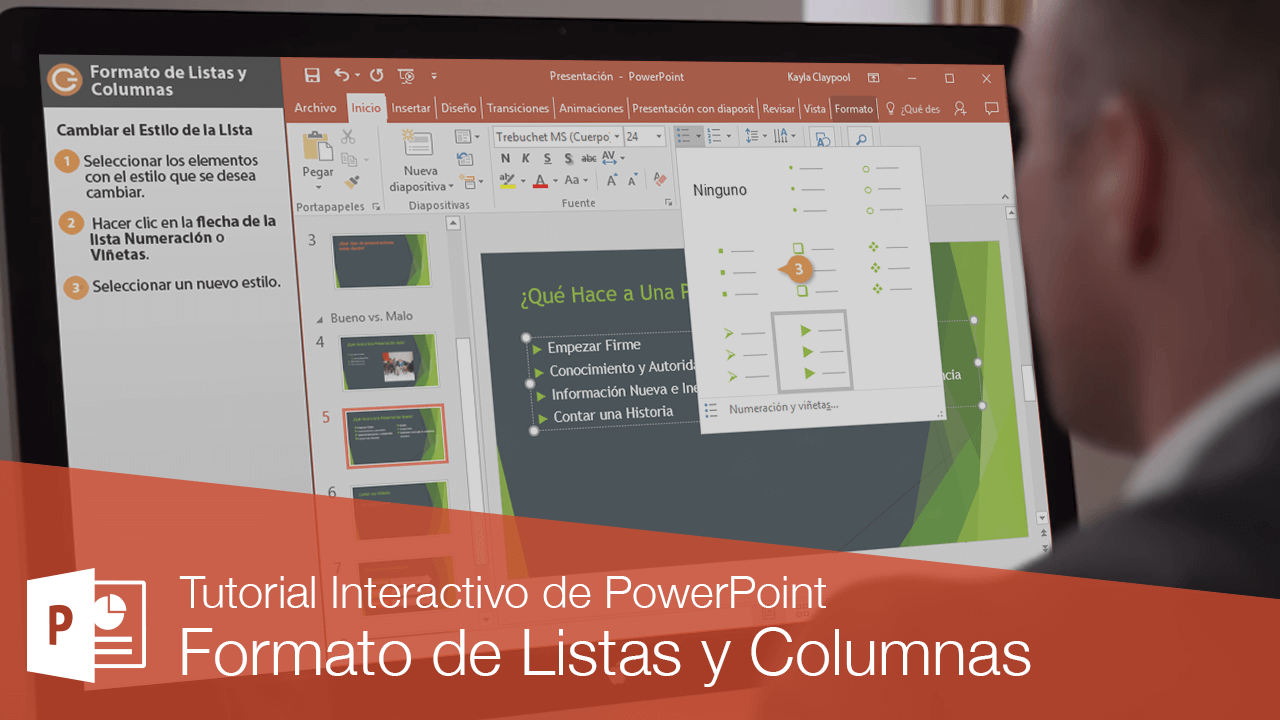Open the Transiciones ribbon tab
1280x720 pixels.
tap(517, 108)
